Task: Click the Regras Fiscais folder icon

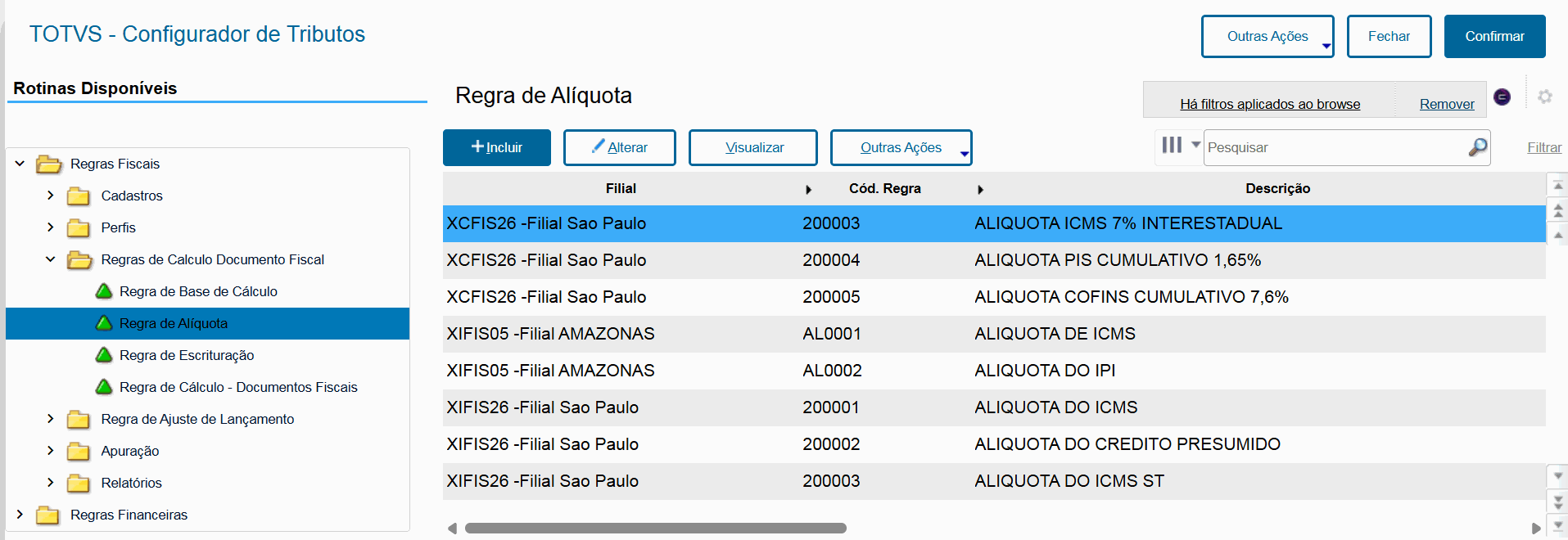Action: 49,164
